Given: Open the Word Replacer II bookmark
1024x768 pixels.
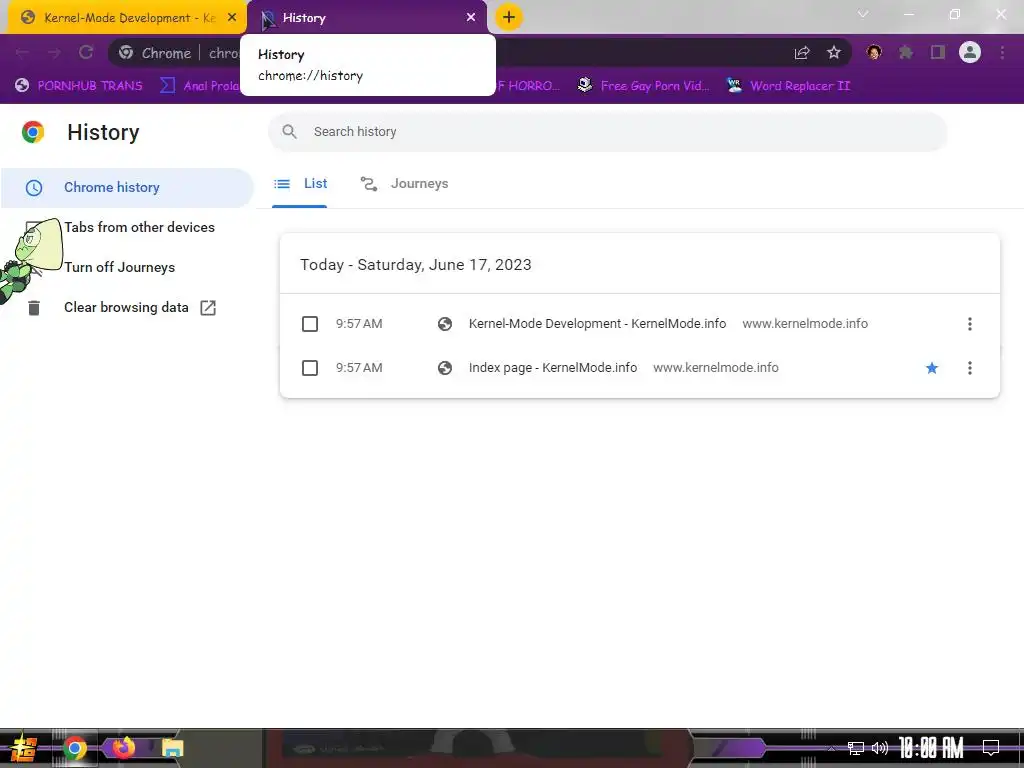Looking at the screenshot, I should tap(789, 86).
